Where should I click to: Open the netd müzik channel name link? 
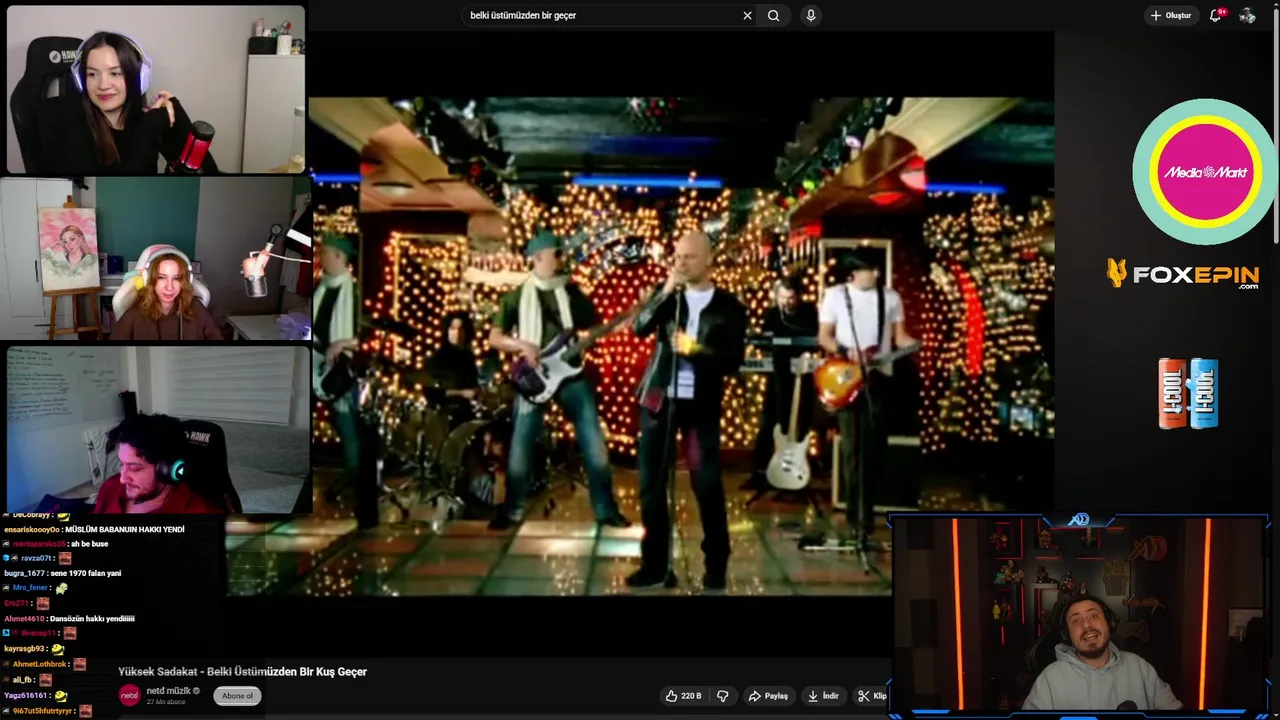[168, 691]
